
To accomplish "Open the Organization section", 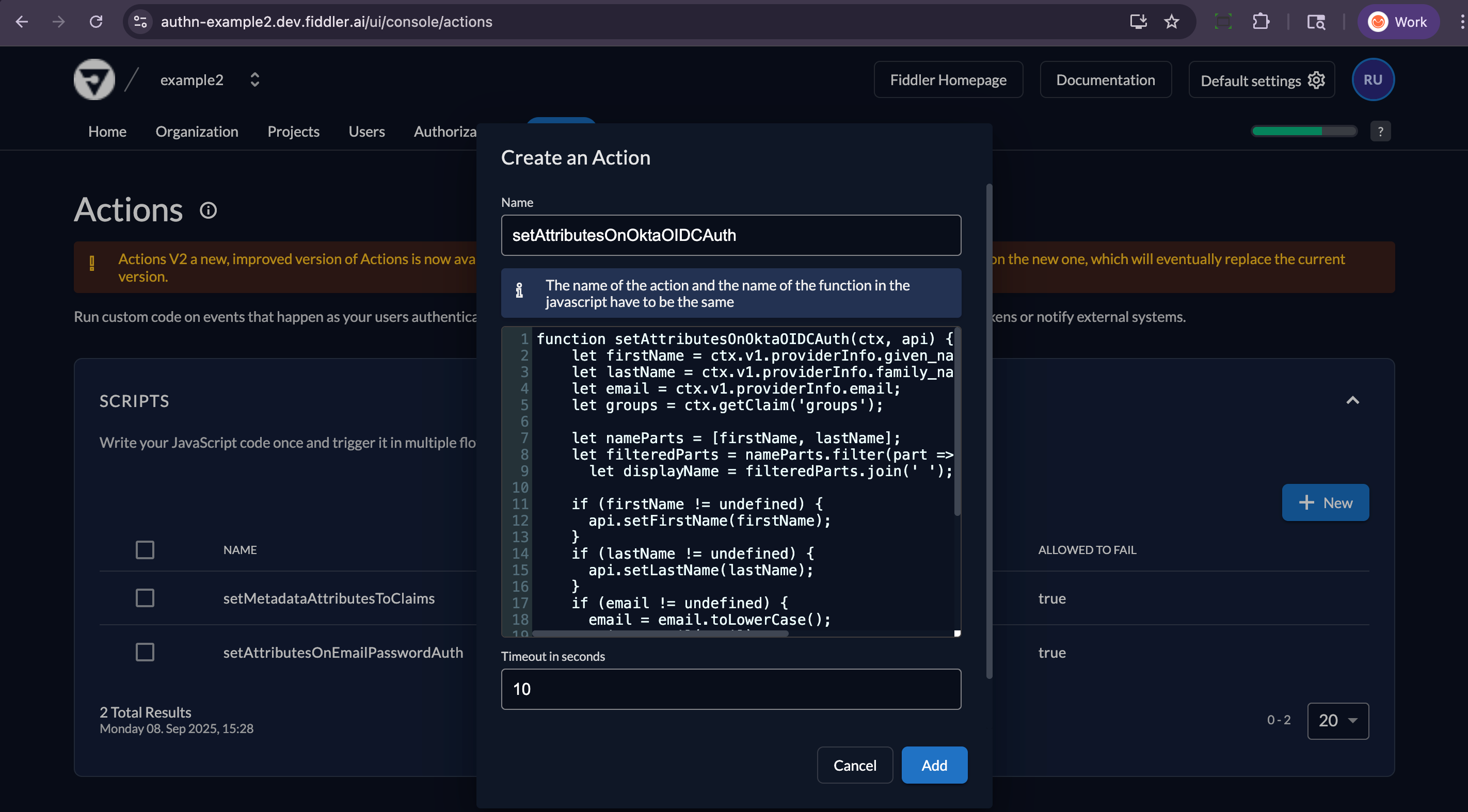I will coord(197,132).
